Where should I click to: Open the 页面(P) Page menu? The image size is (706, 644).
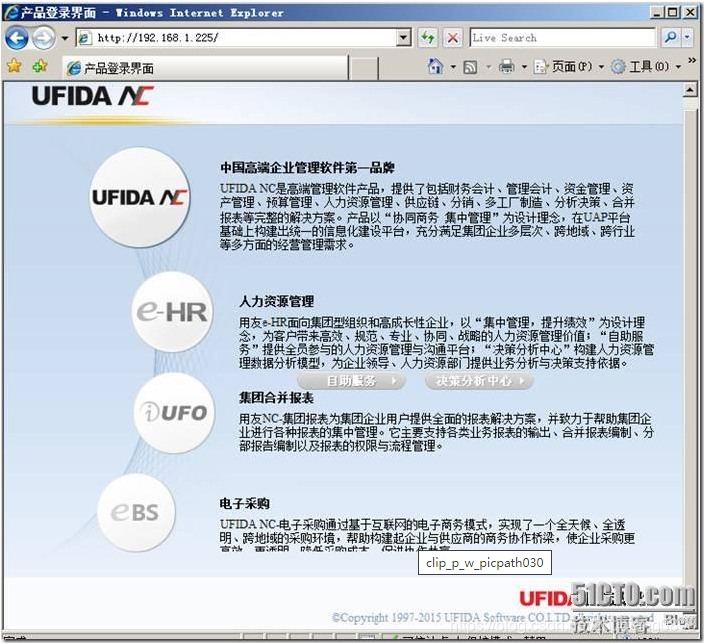coord(569,67)
